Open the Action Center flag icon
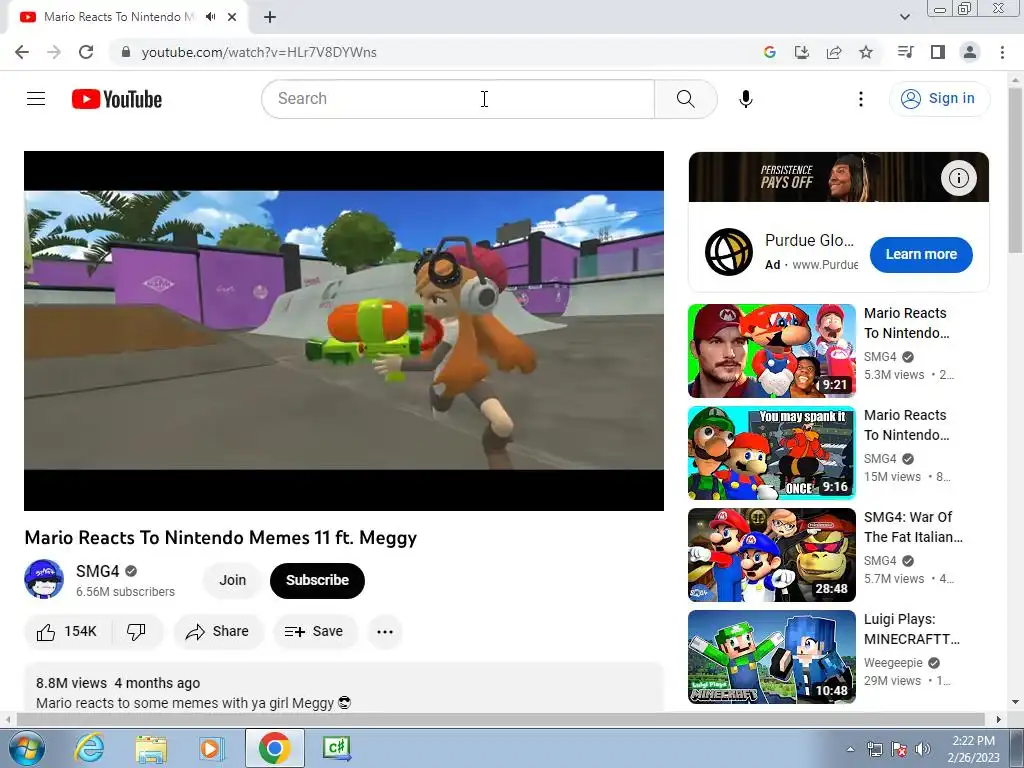 coord(899,749)
